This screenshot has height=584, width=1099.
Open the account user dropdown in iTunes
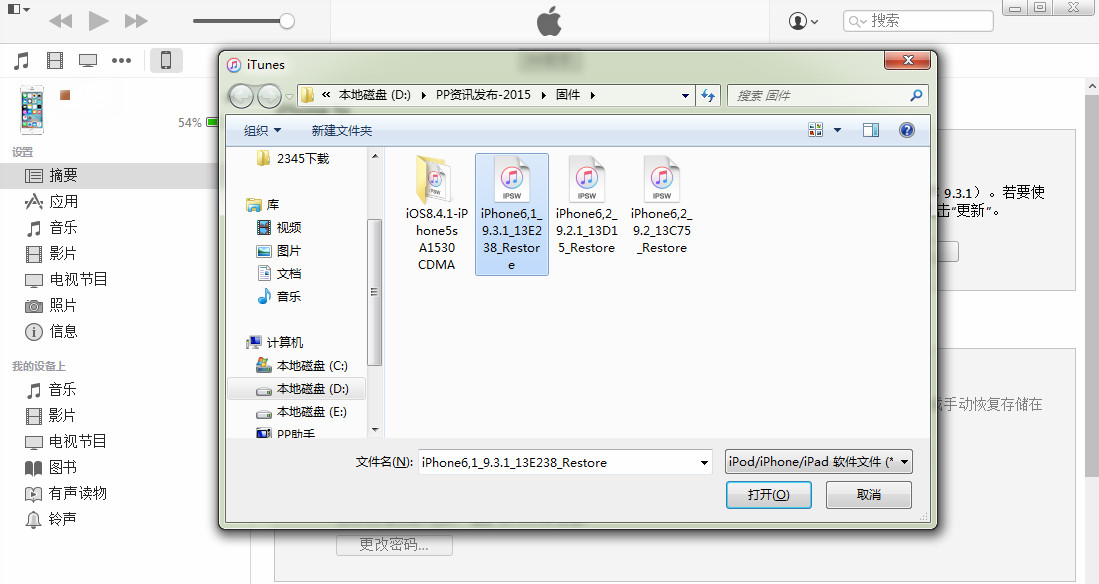pos(803,21)
